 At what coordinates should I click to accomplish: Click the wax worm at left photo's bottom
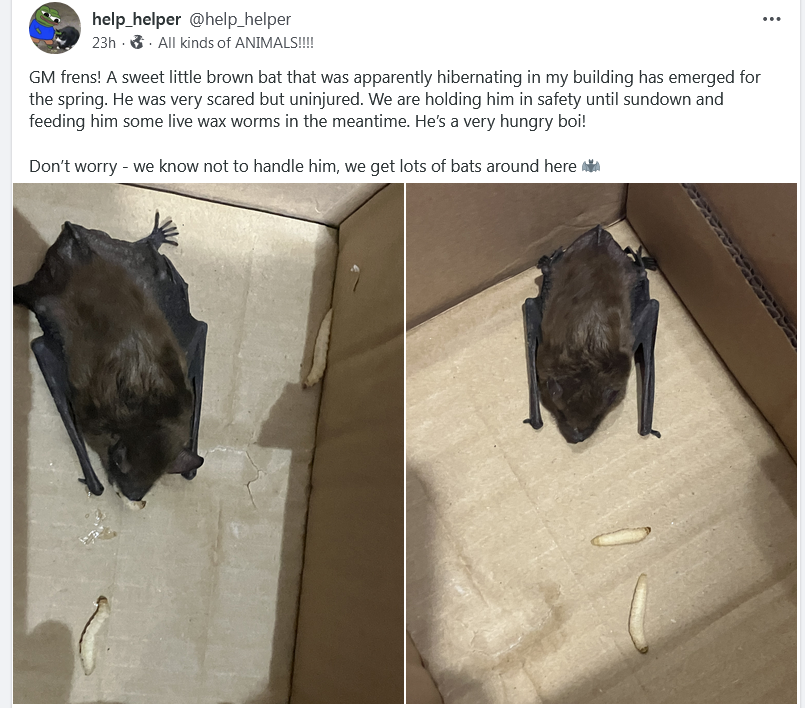[x=94, y=635]
